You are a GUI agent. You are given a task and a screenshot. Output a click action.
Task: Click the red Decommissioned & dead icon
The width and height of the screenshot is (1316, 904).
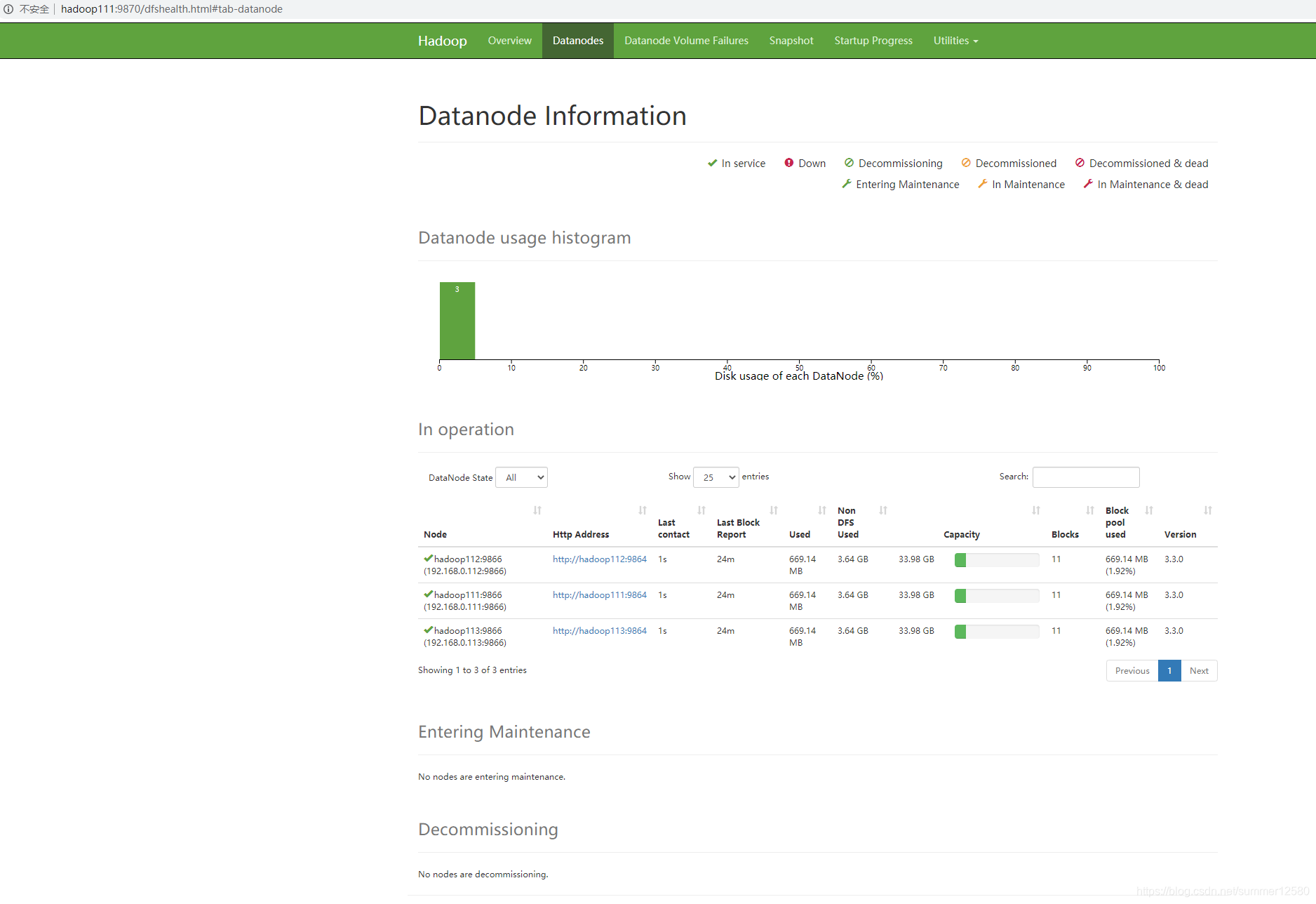1080,163
